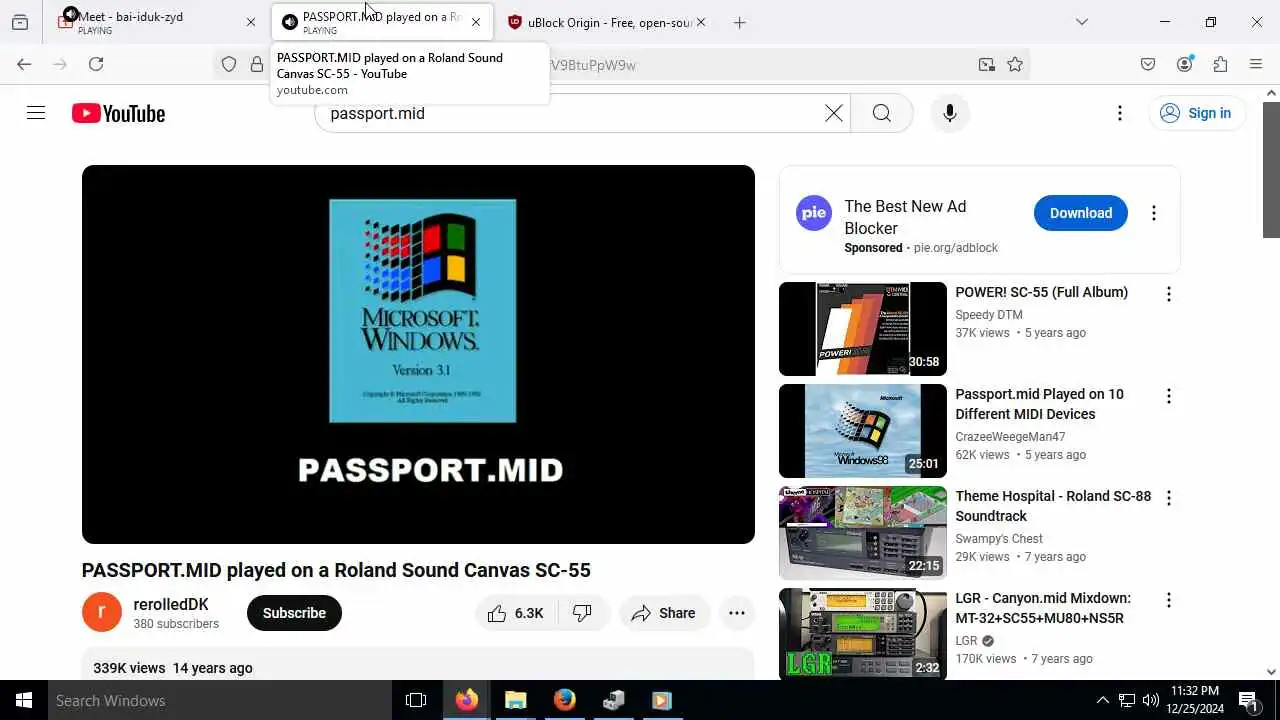Use the page vertical scrollbar
Image resolution: width=1280 pixels, height=720 pixels.
pos(1271,169)
